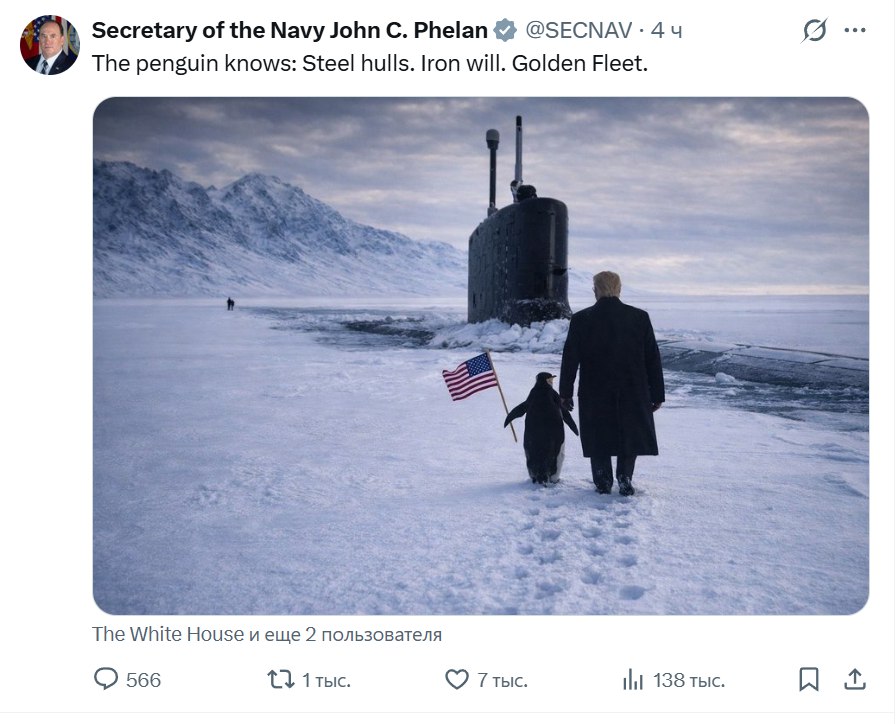
Task: Click the blue verified checkmark badge
Action: point(506,31)
